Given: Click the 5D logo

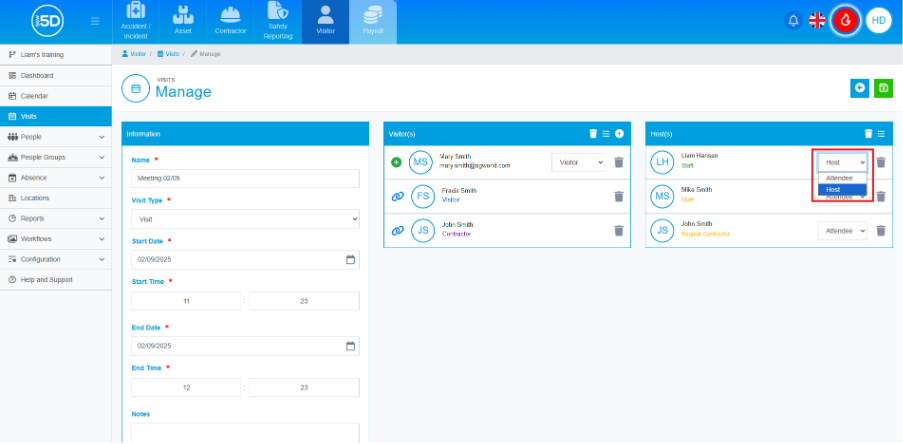Looking at the screenshot, I should click(x=47, y=21).
